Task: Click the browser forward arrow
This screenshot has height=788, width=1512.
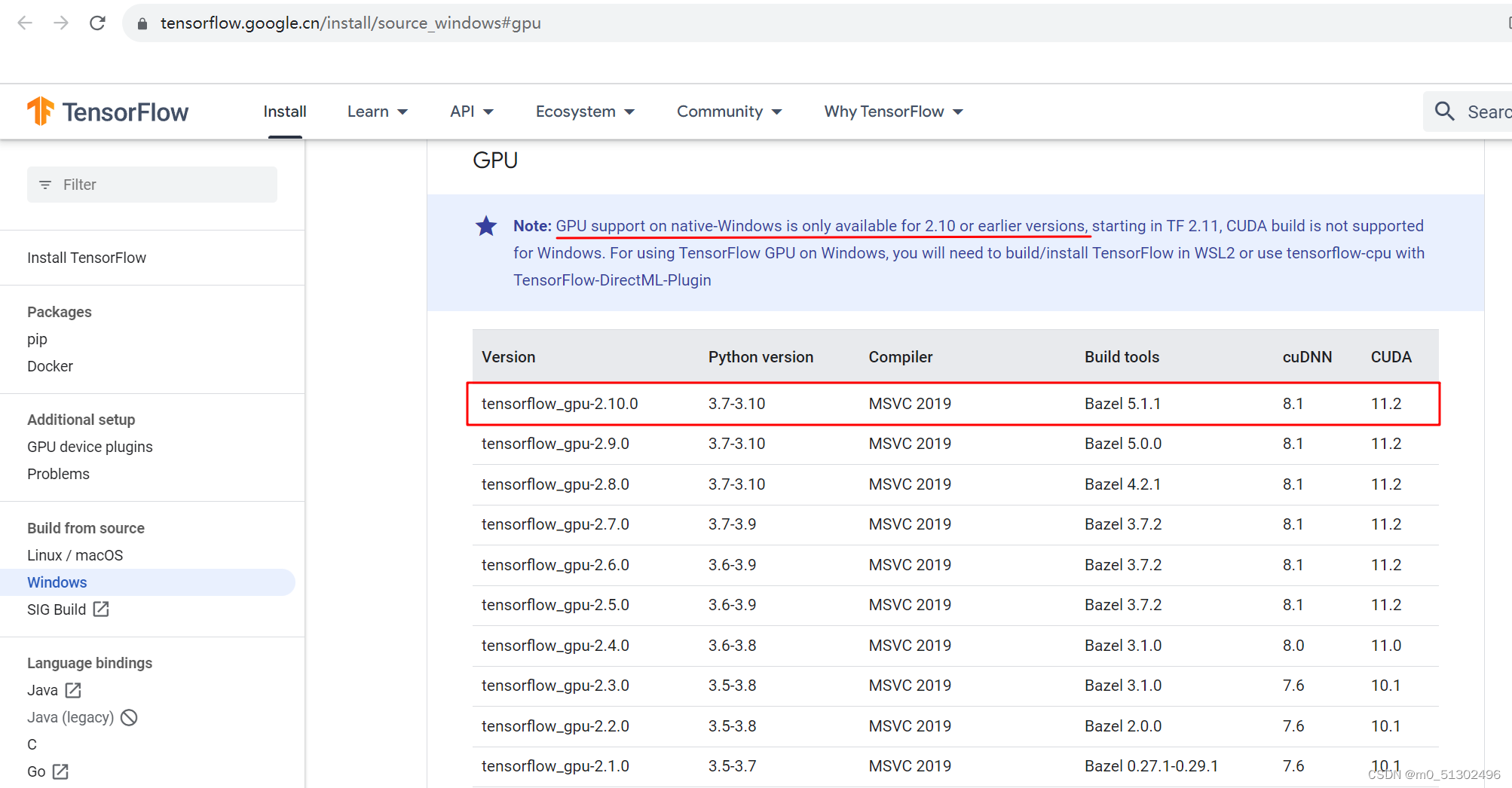Action: (61, 23)
